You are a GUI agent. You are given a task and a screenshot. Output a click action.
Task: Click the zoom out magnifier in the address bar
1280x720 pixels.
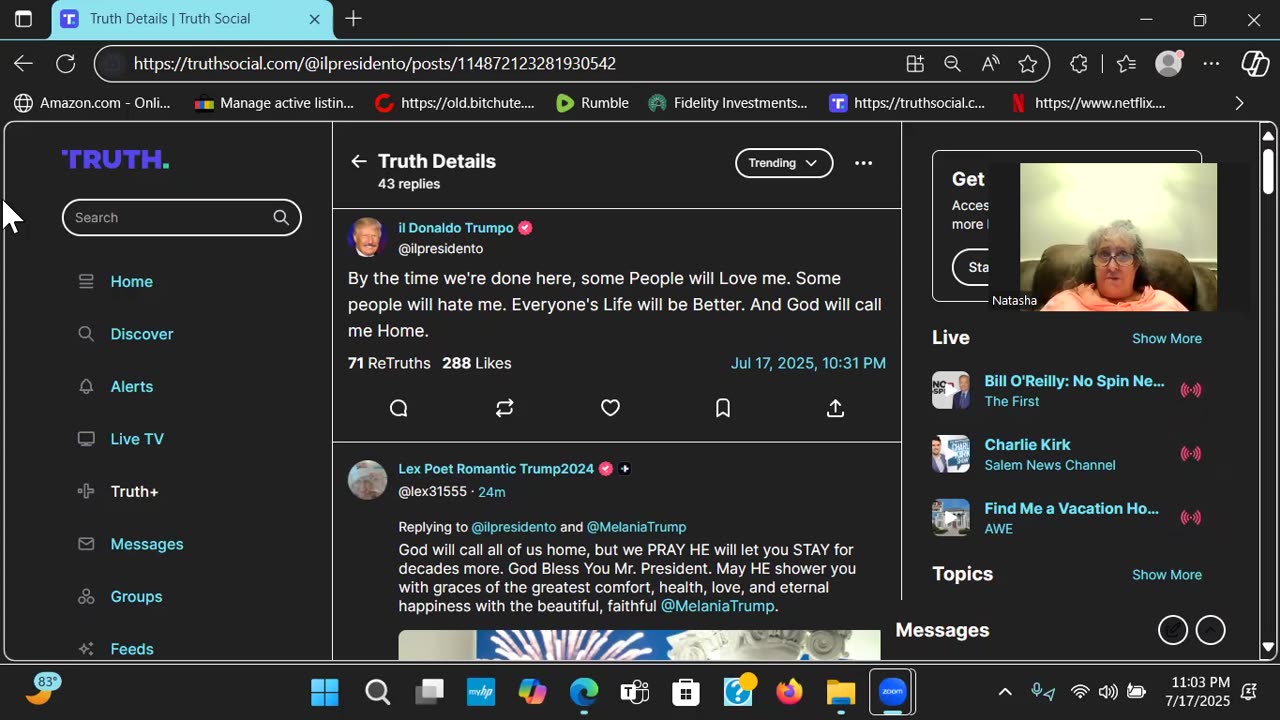tap(952, 64)
